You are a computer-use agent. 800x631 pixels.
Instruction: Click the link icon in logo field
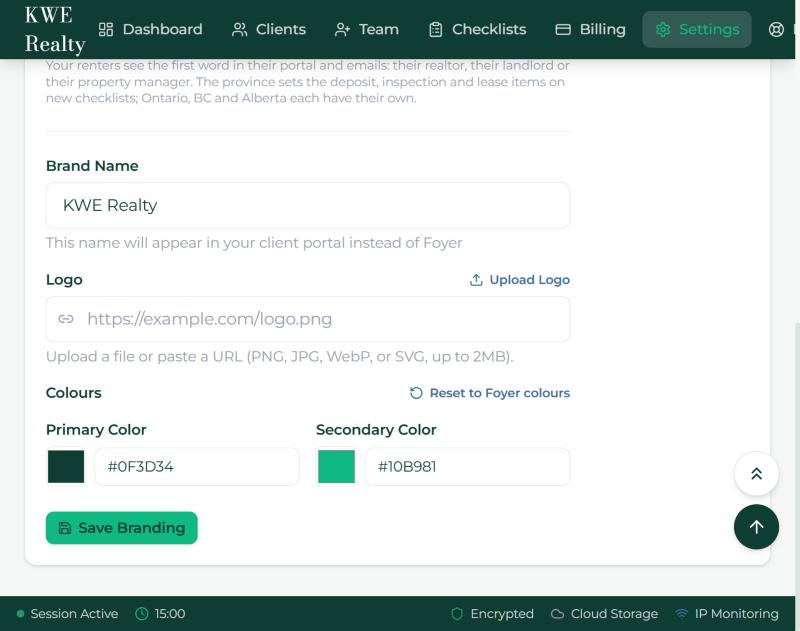(66, 319)
